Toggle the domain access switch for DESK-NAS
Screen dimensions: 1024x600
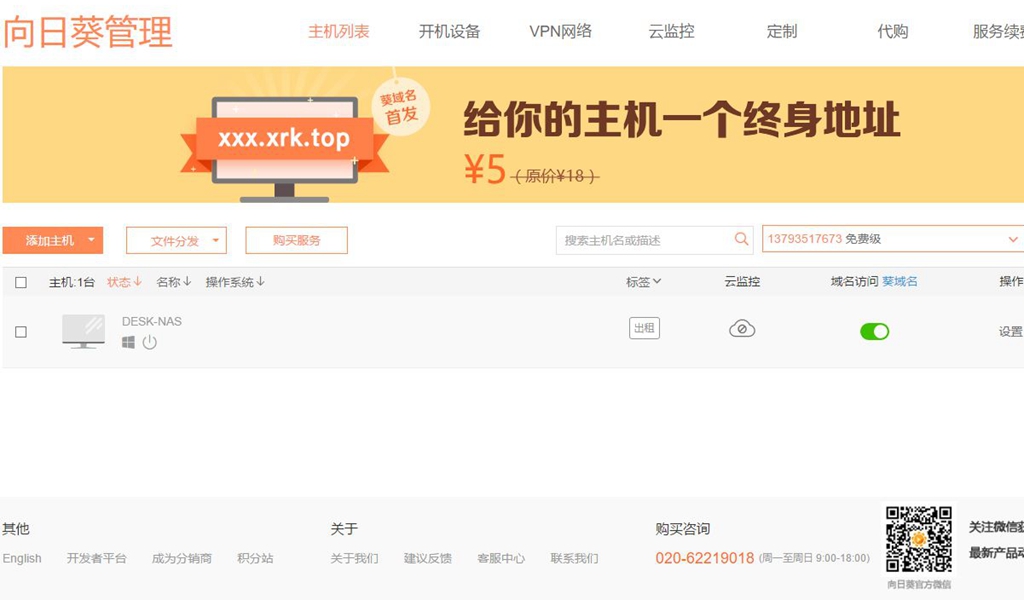tap(874, 330)
